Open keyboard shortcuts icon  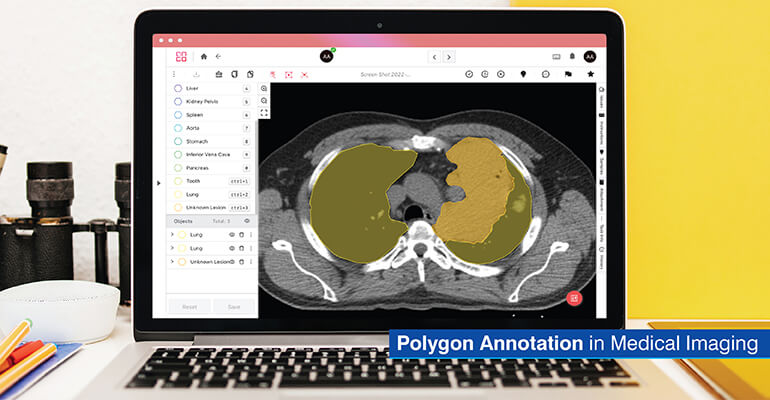pos(556,57)
